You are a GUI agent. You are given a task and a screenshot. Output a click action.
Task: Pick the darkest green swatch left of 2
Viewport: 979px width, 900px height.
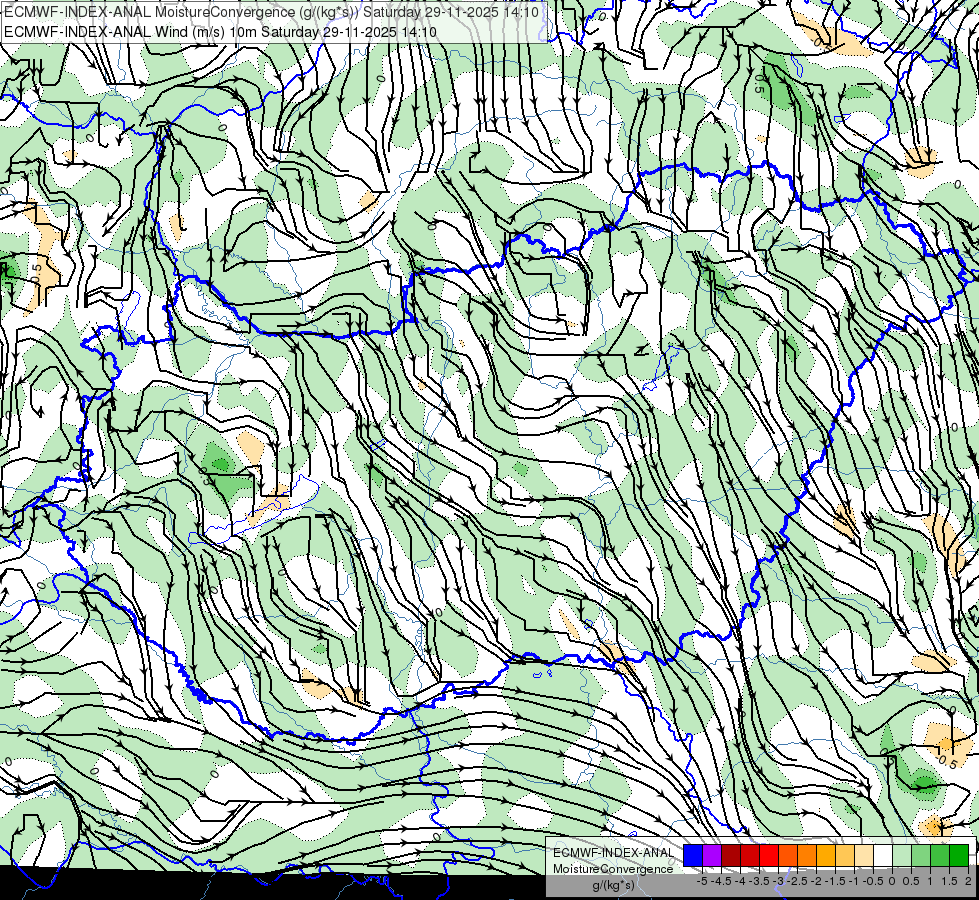tap(959, 856)
